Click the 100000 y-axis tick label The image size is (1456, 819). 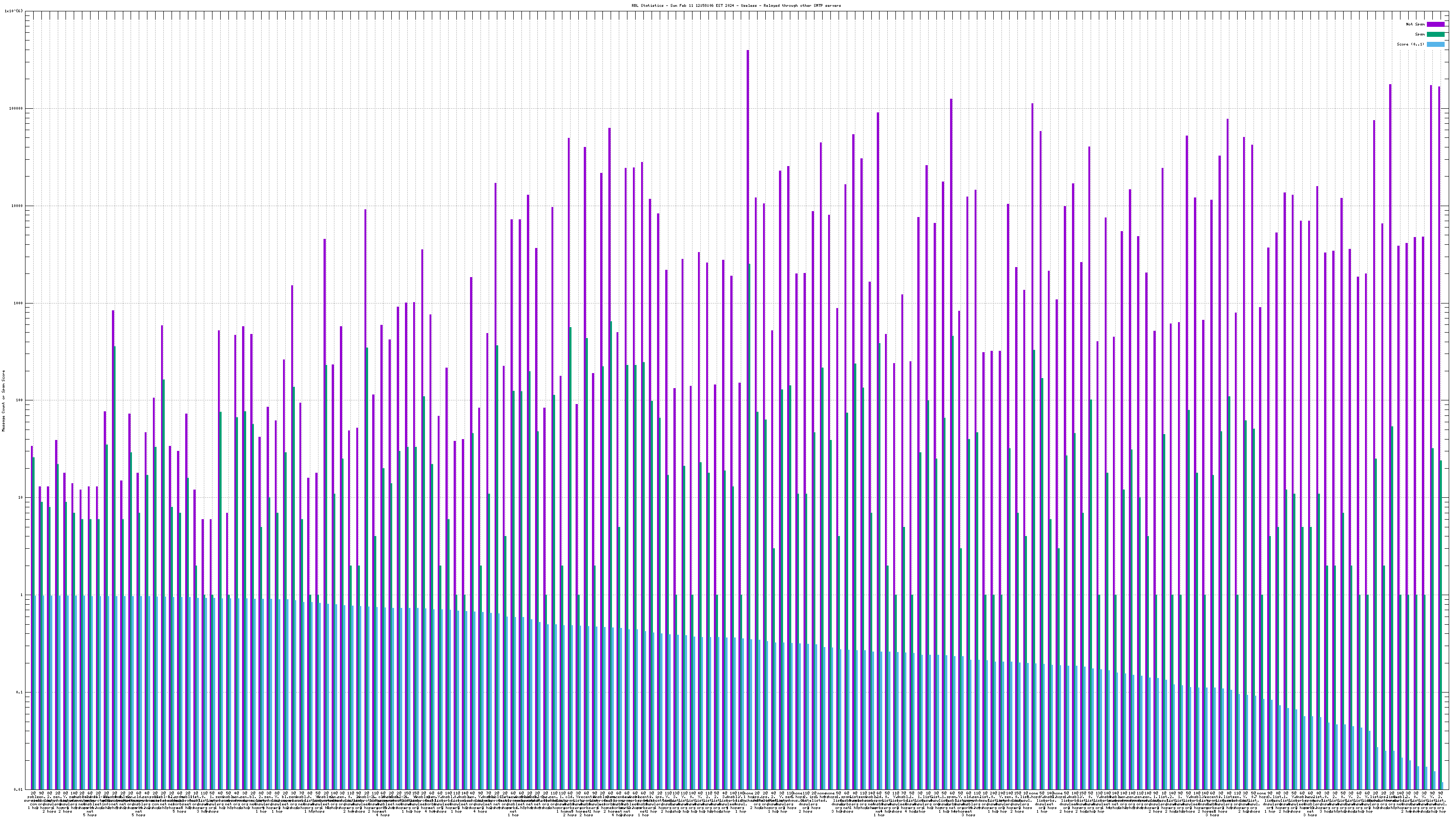pyautogui.click(x=17, y=109)
